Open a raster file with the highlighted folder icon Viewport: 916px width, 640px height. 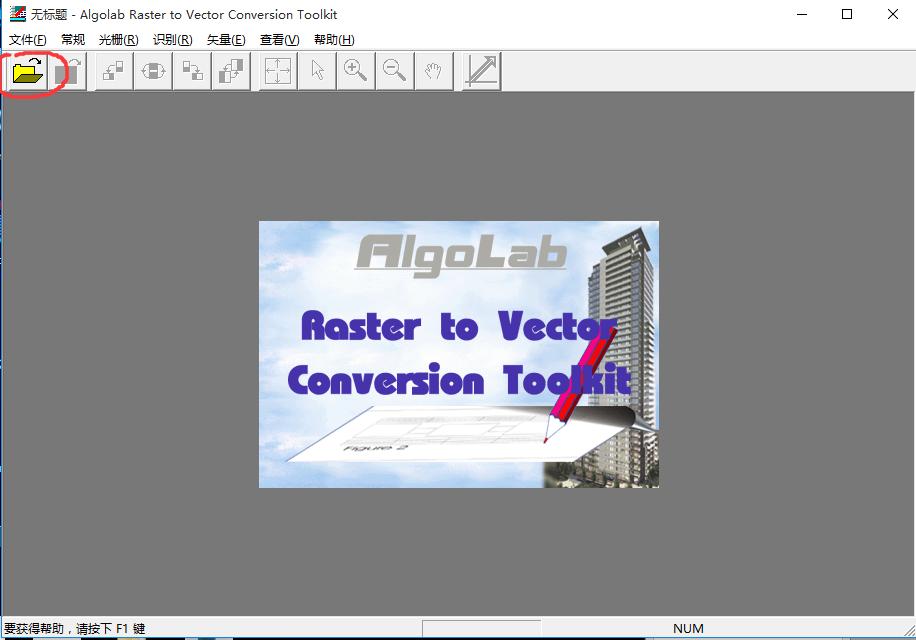click(25, 70)
